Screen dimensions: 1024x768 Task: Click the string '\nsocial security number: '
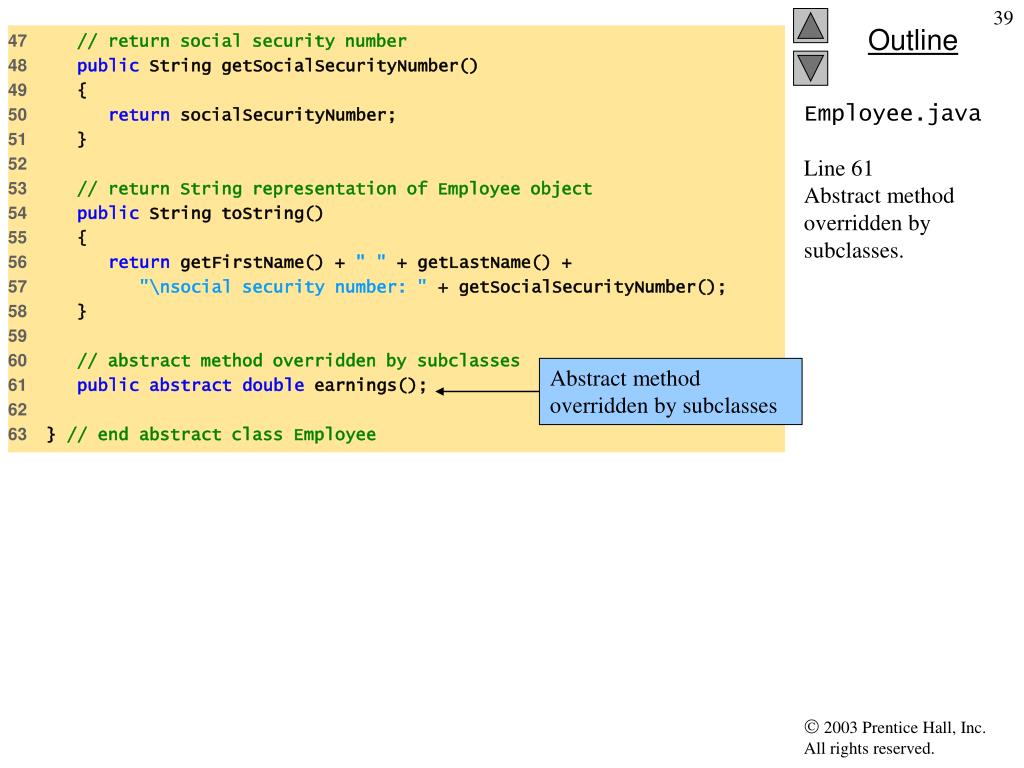(283, 287)
